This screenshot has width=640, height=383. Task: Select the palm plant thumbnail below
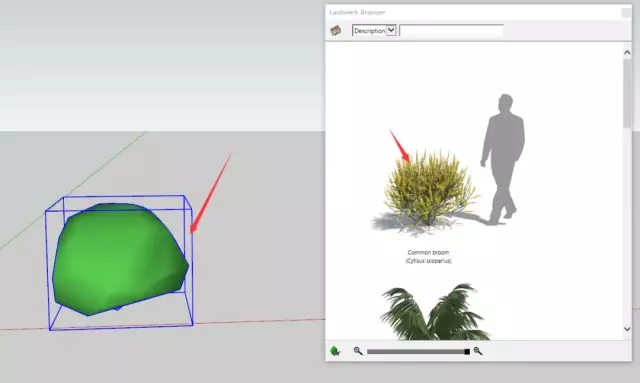[434, 312]
